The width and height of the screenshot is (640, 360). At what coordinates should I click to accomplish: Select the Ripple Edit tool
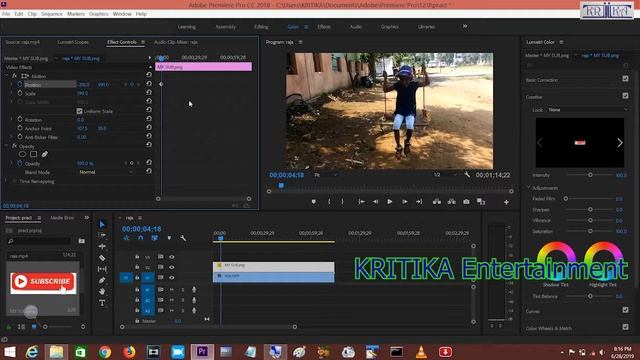[102, 247]
